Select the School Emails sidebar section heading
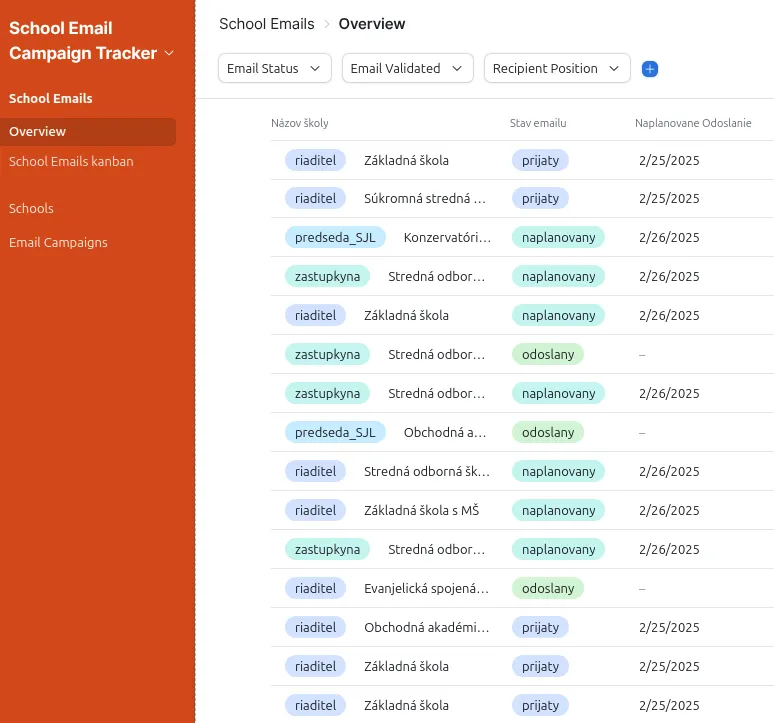 click(51, 98)
